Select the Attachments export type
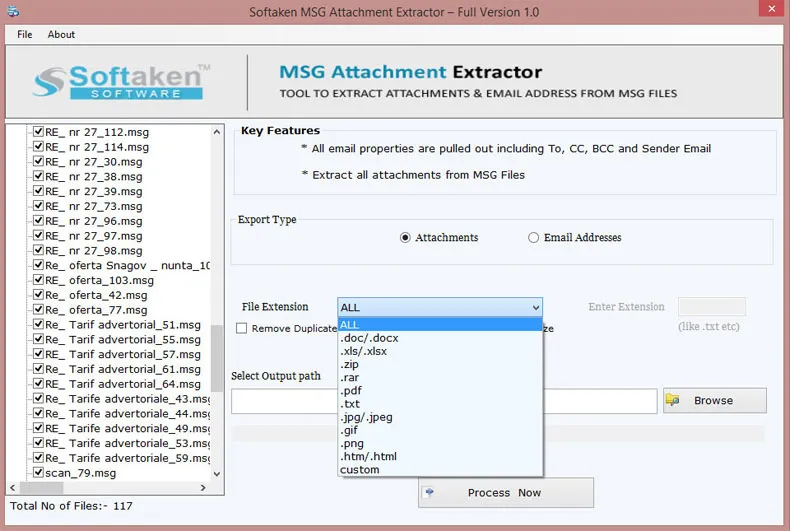The height and width of the screenshot is (531, 790). [405, 237]
